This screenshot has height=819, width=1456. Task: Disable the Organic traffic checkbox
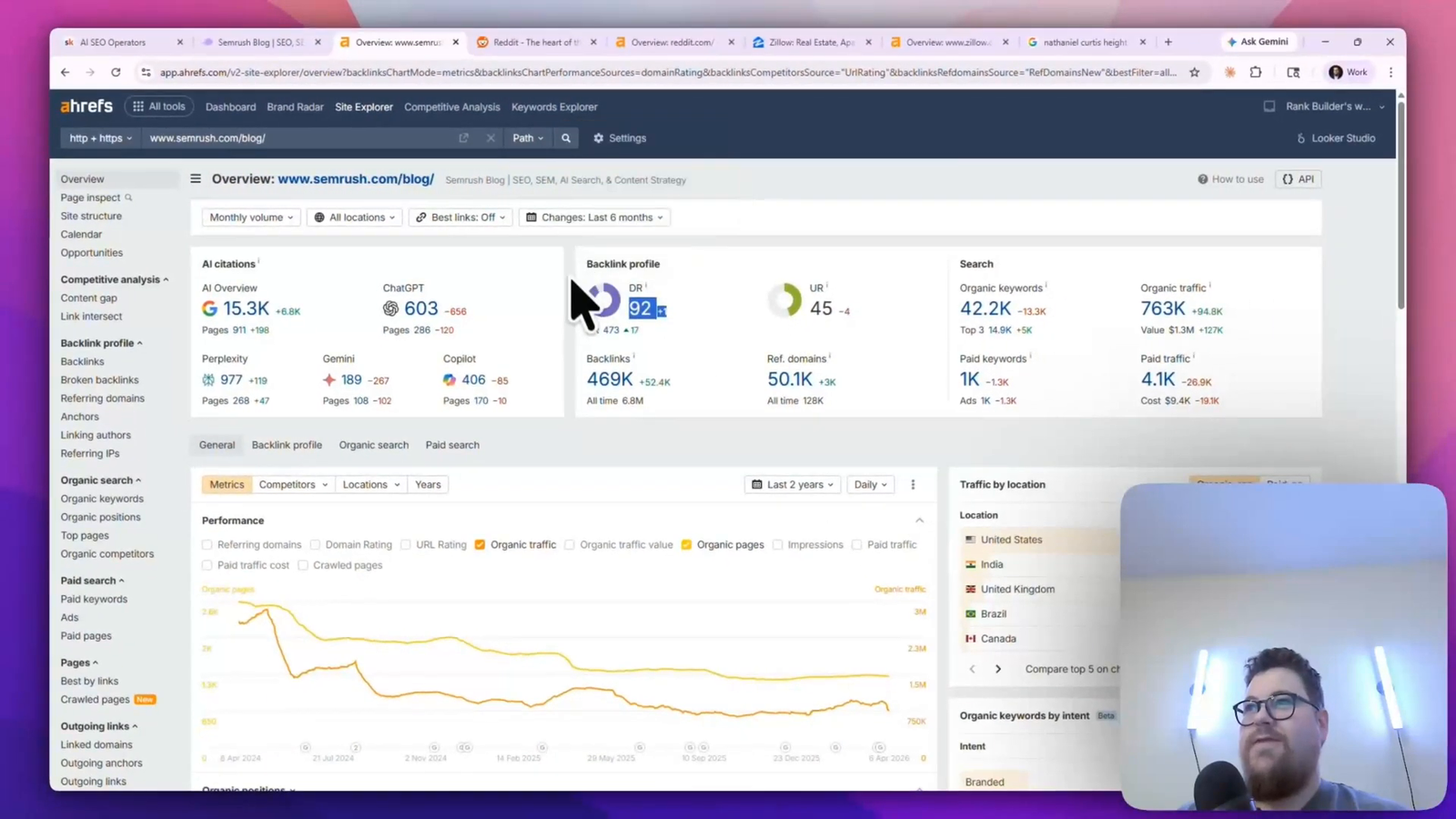coord(480,544)
